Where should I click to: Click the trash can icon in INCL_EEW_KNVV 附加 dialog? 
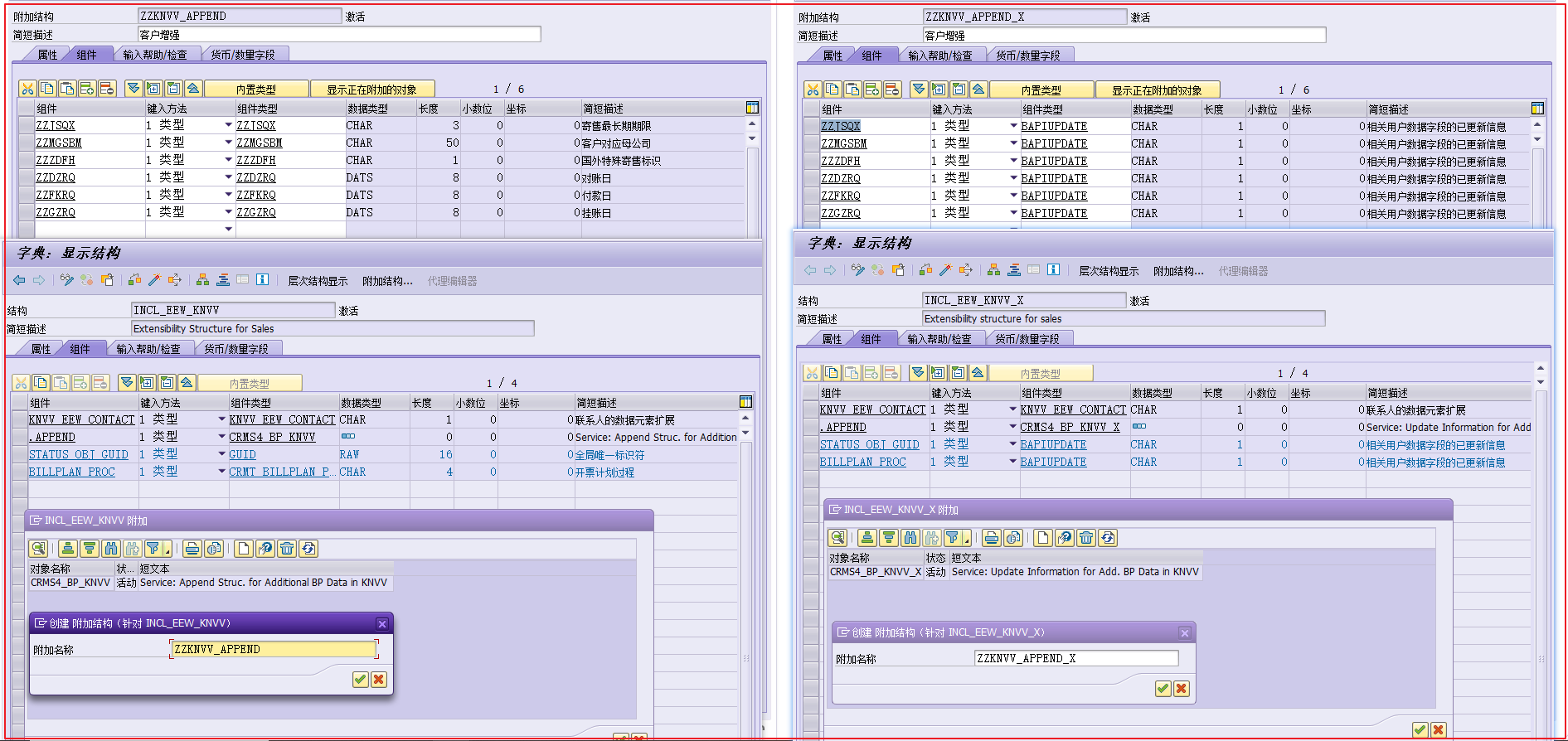287,548
